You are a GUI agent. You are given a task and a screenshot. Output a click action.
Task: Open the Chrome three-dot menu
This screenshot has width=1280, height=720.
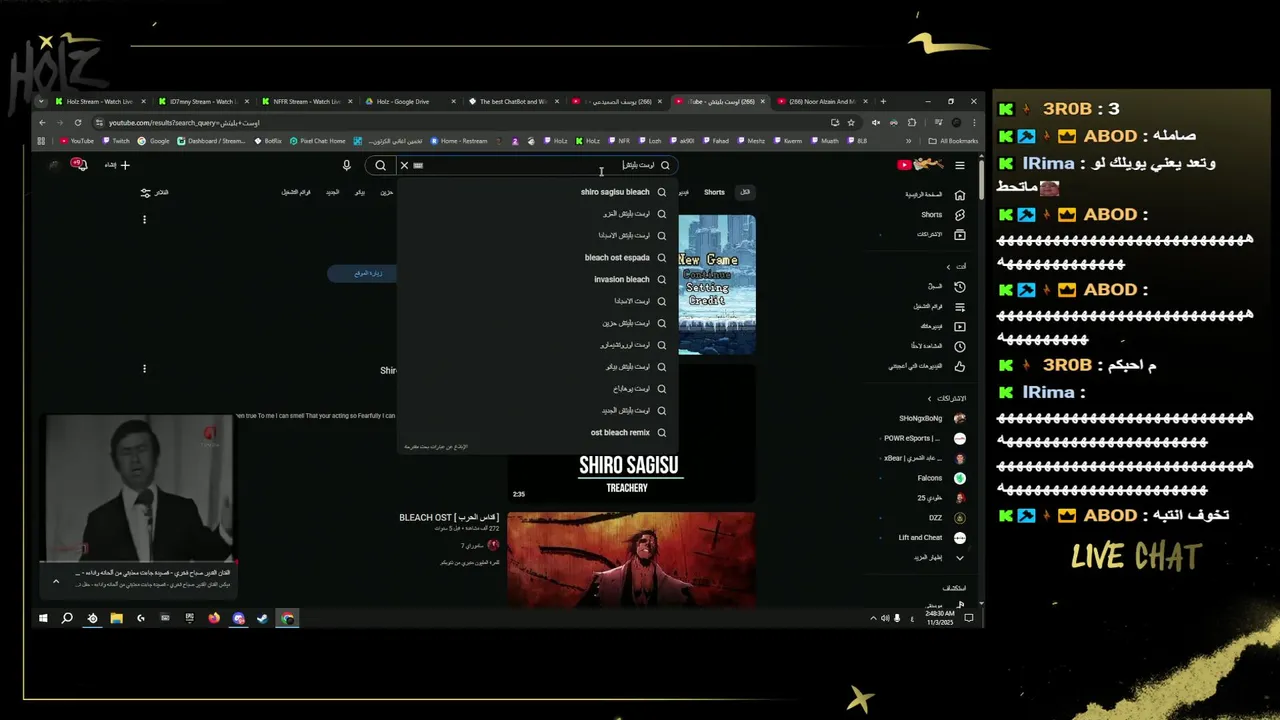pyautogui.click(x=974, y=123)
